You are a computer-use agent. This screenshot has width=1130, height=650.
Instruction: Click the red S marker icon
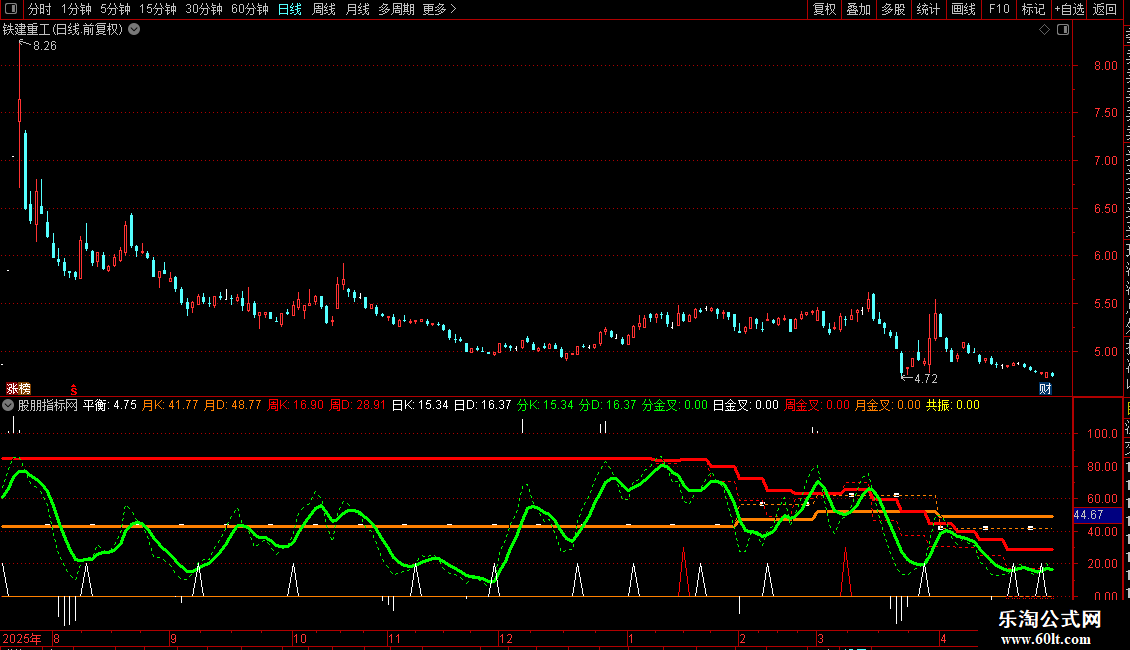click(74, 390)
